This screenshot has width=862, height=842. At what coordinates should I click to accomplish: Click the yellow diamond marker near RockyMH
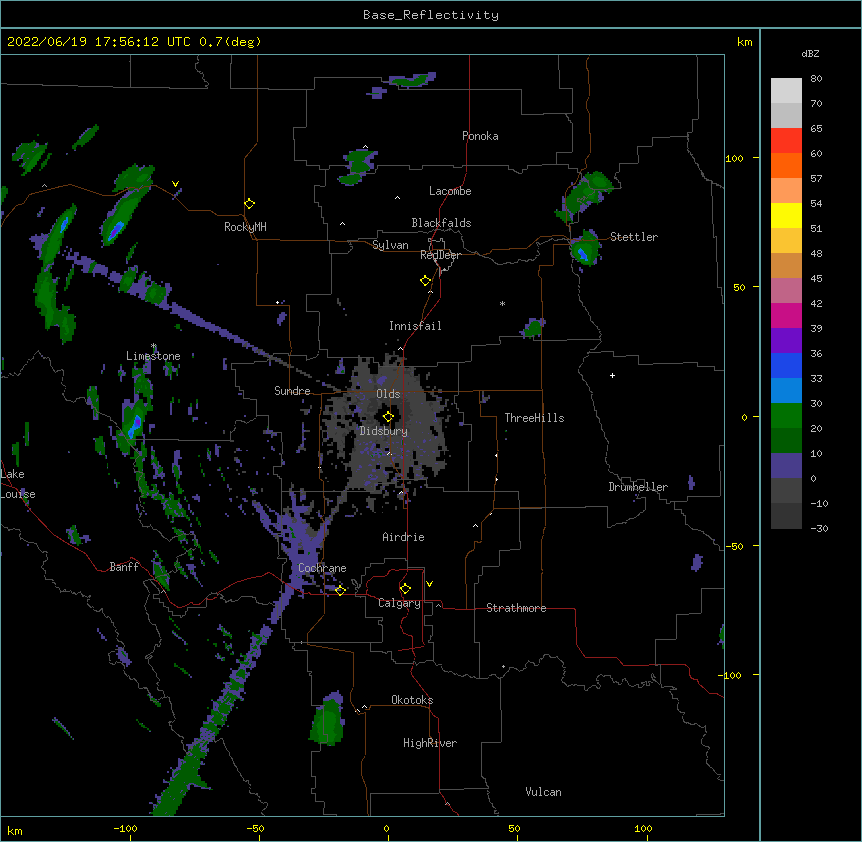pyautogui.click(x=250, y=204)
